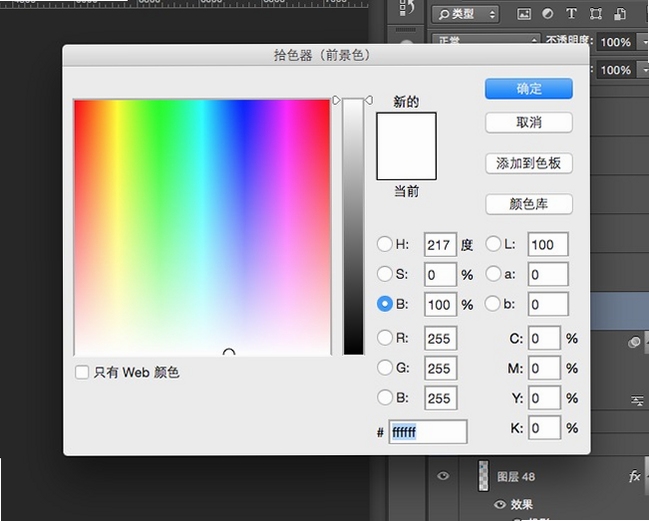Click the H value field showing 217
Viewport: 649px width, 521px height.
440,245
